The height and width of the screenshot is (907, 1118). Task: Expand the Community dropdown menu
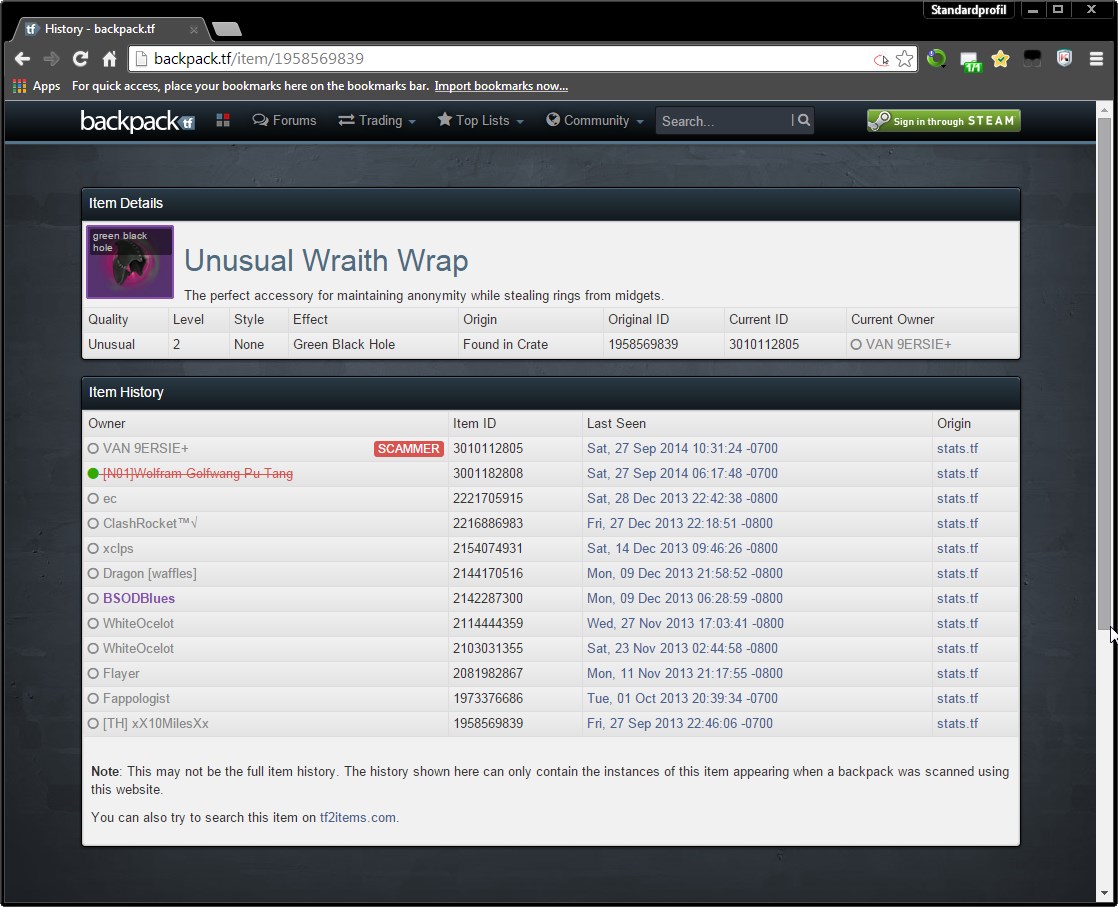click(595, 121)
